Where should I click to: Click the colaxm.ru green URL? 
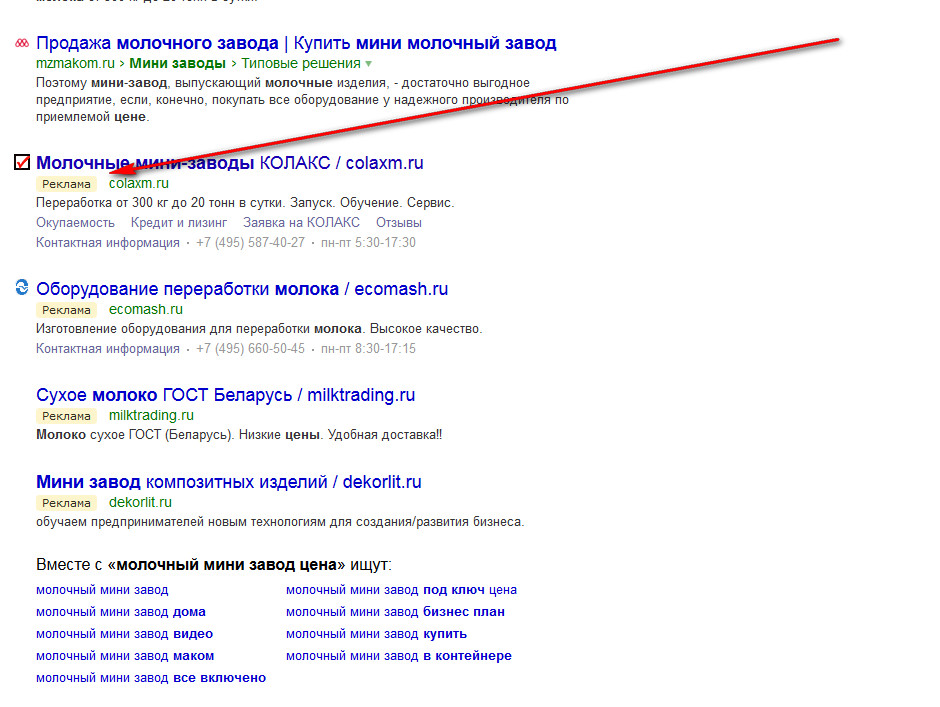(x=138, y=183)
